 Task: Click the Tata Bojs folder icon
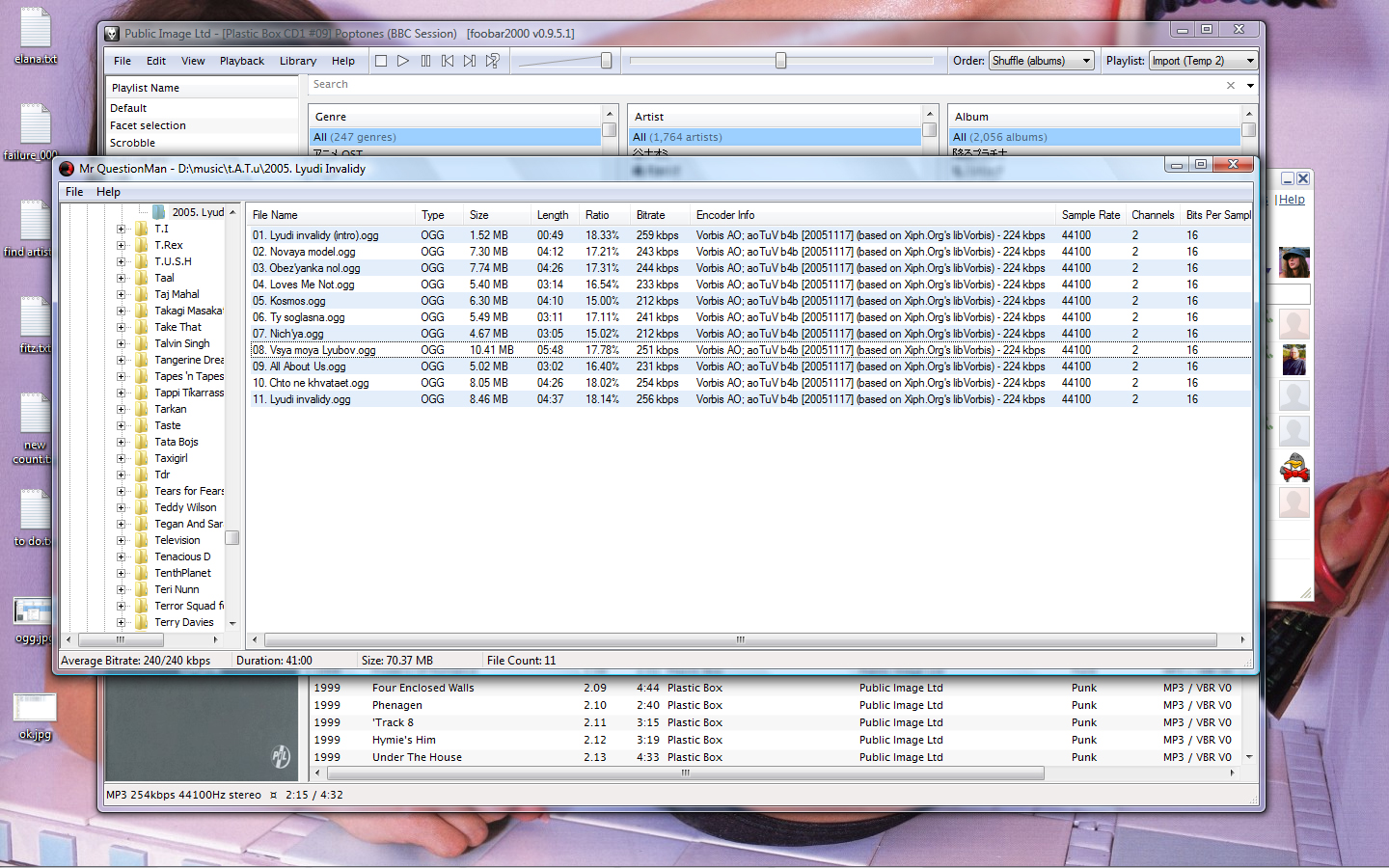point(142,442)
